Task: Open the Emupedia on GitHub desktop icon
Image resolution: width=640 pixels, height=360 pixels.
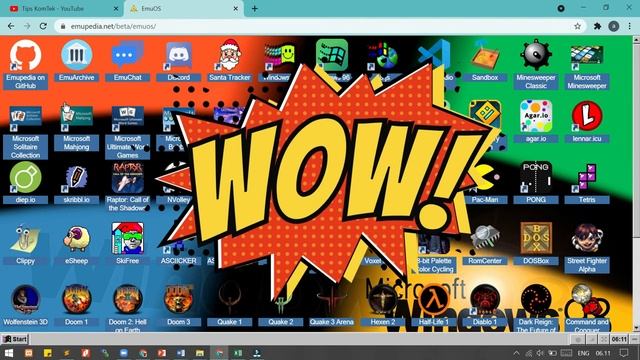Action: (25, 64)
